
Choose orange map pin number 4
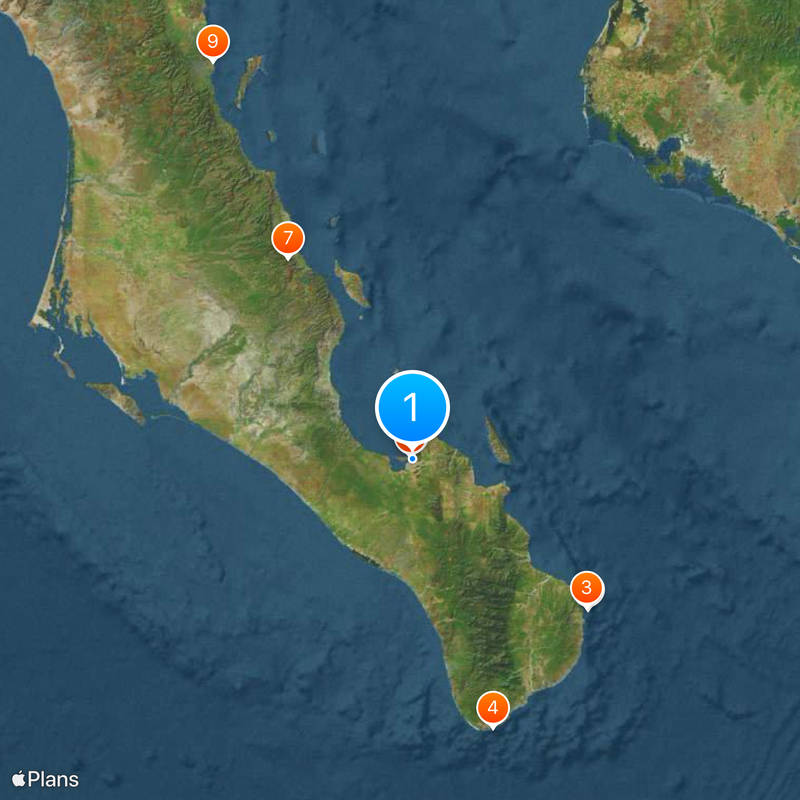493,709
